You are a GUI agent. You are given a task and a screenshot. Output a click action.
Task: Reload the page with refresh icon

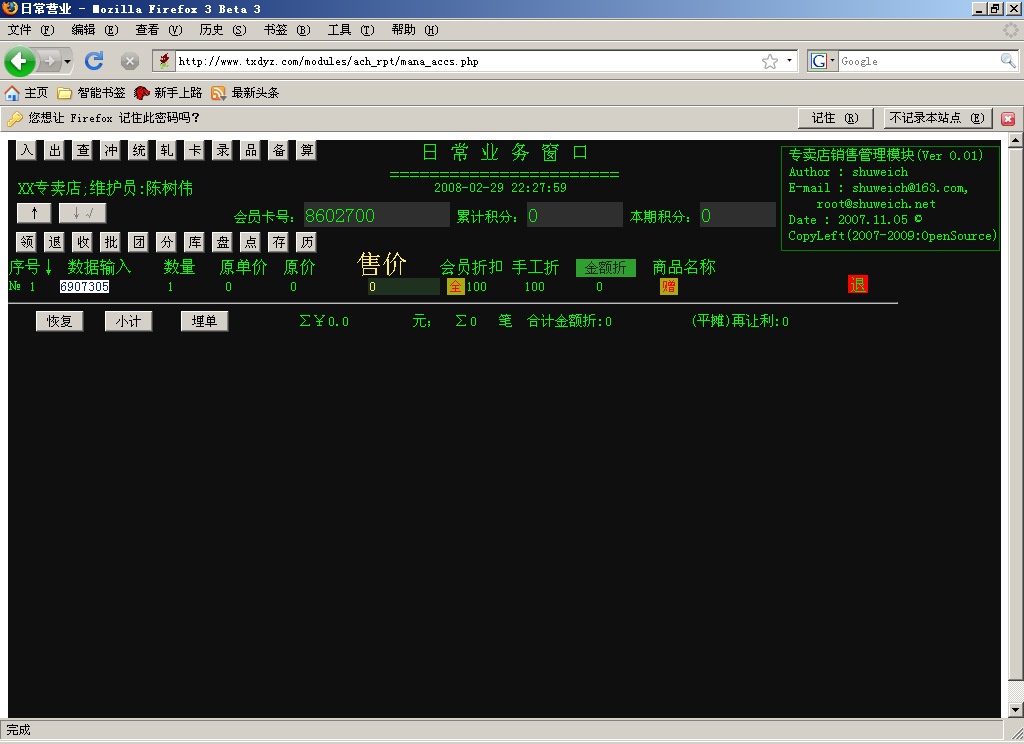point(95,61)
